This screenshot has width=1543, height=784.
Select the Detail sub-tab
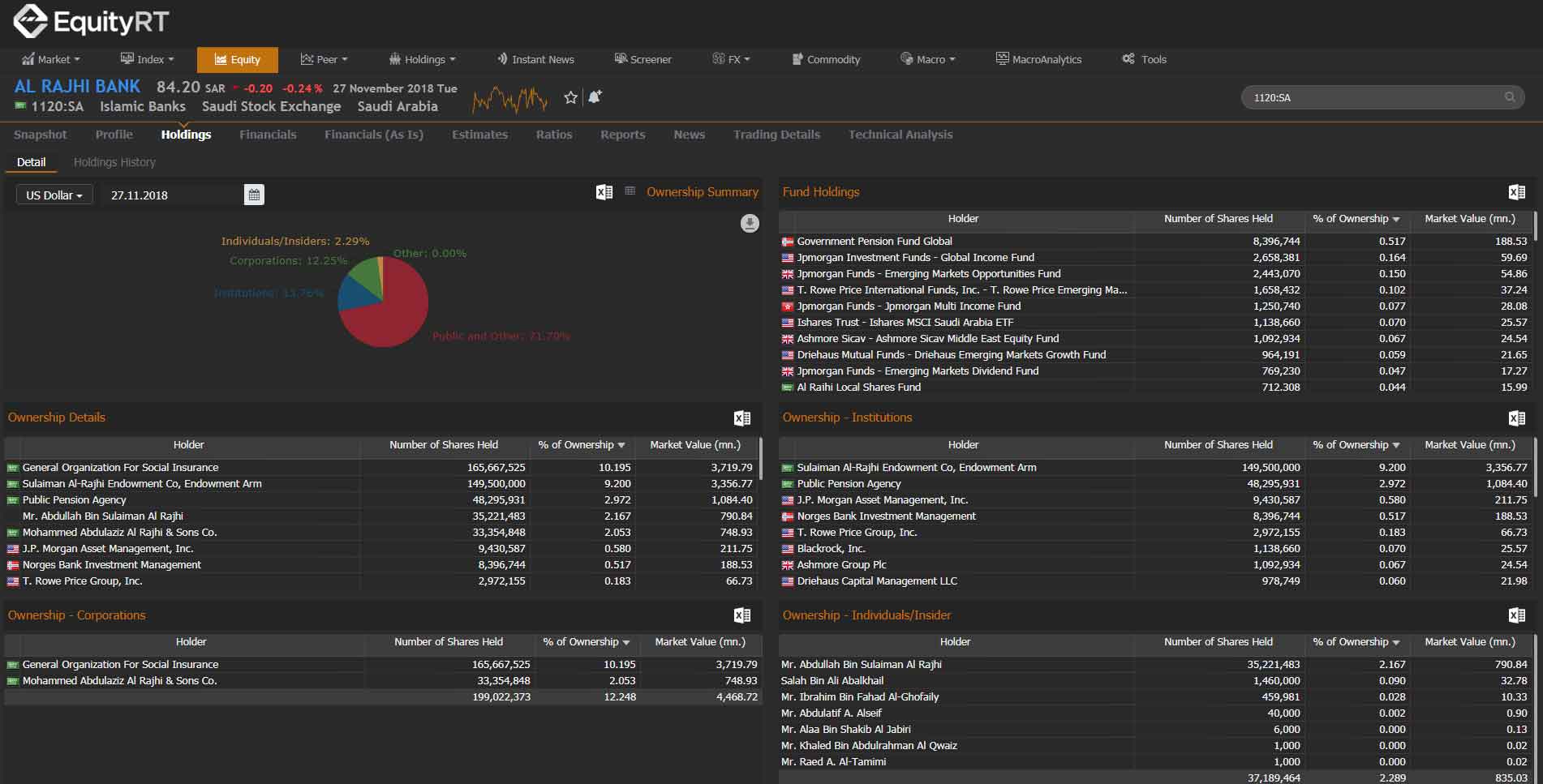[x=32, y=162]
